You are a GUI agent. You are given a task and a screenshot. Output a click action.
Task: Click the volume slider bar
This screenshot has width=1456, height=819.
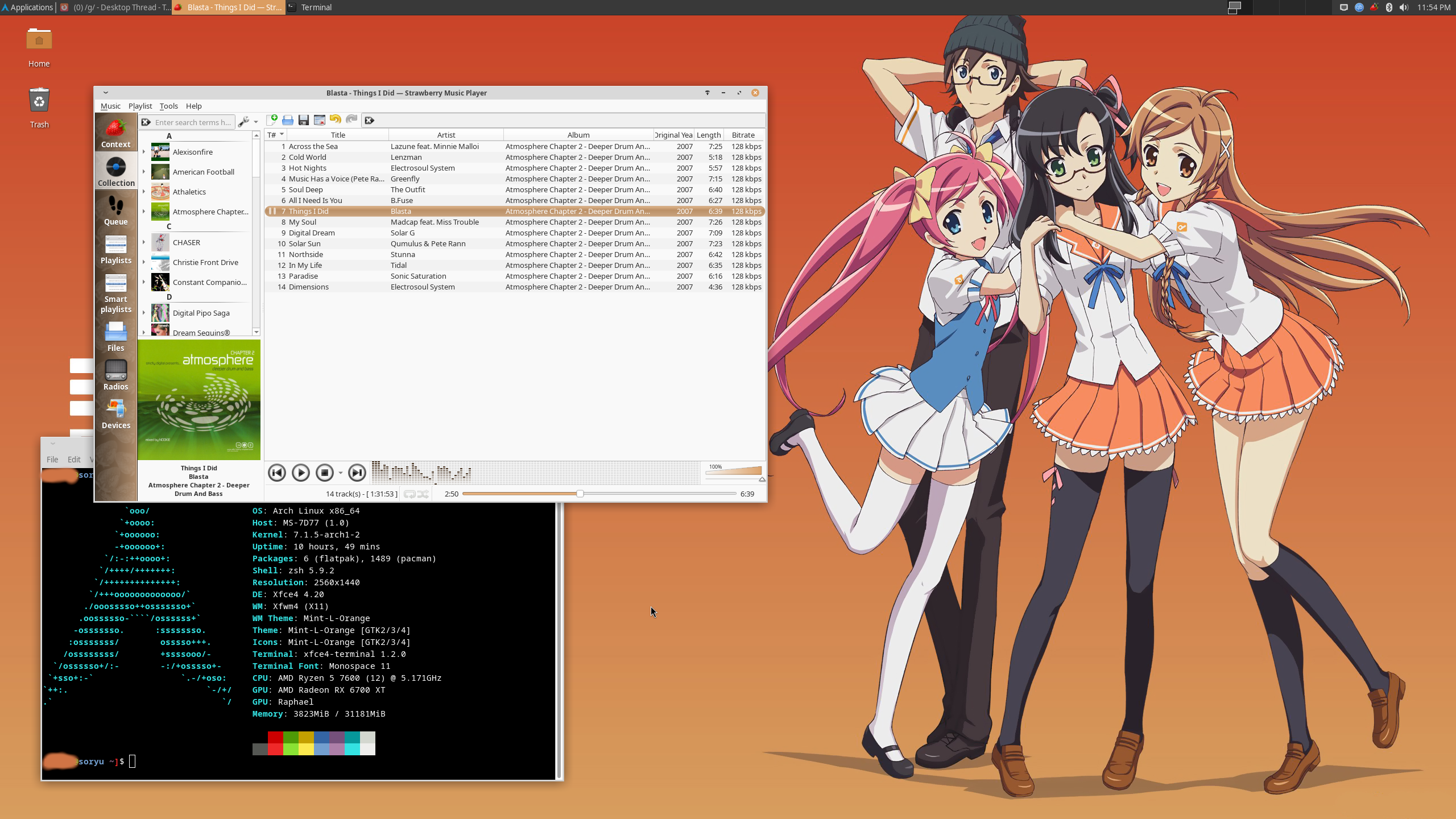[x=733, y=471]
